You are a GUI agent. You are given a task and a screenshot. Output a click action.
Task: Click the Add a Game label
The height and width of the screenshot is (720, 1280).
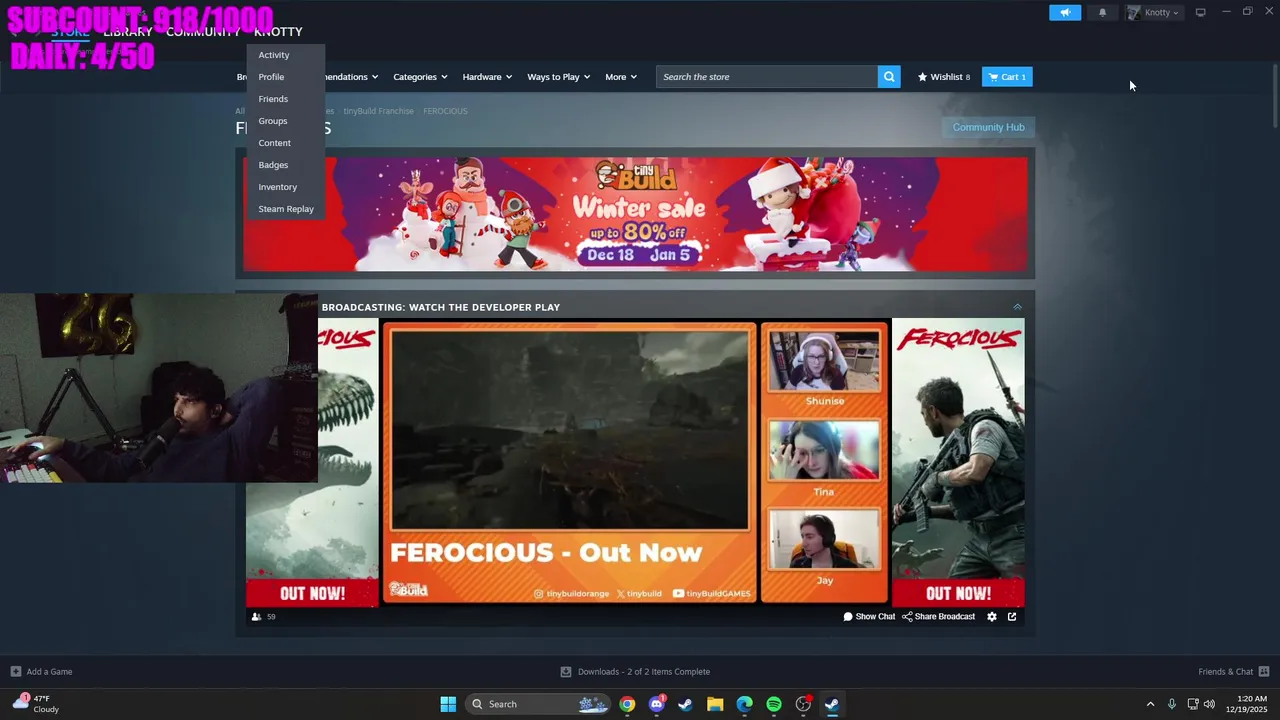tap(49, 672)
